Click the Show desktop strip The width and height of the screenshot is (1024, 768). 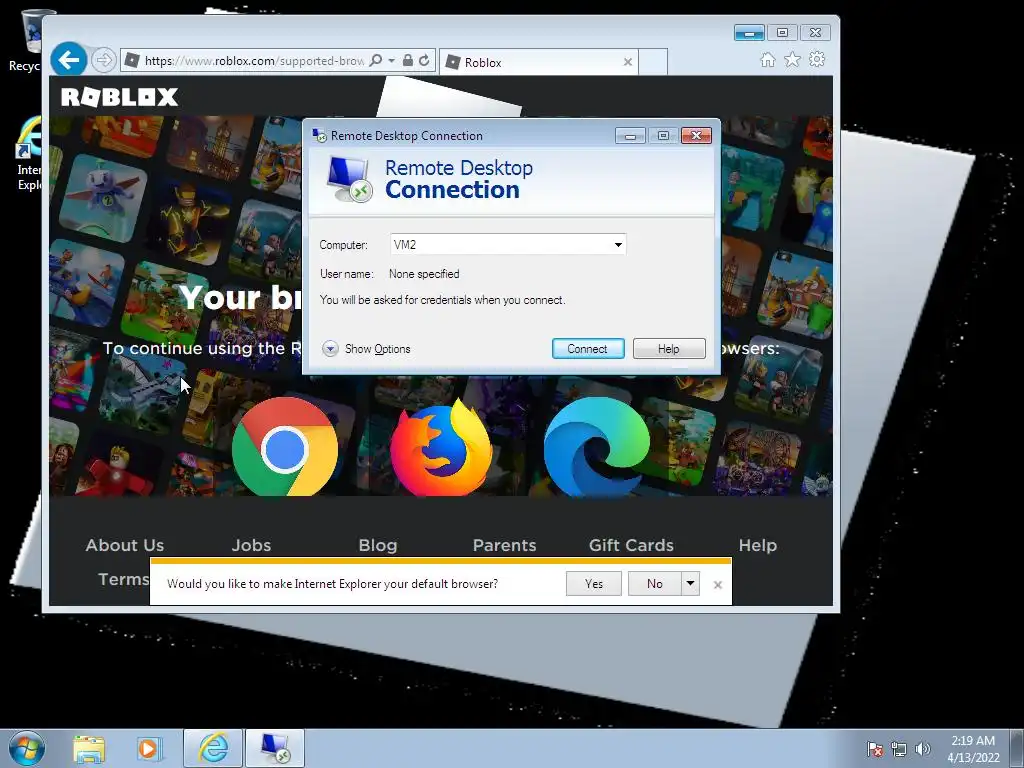1017,748
